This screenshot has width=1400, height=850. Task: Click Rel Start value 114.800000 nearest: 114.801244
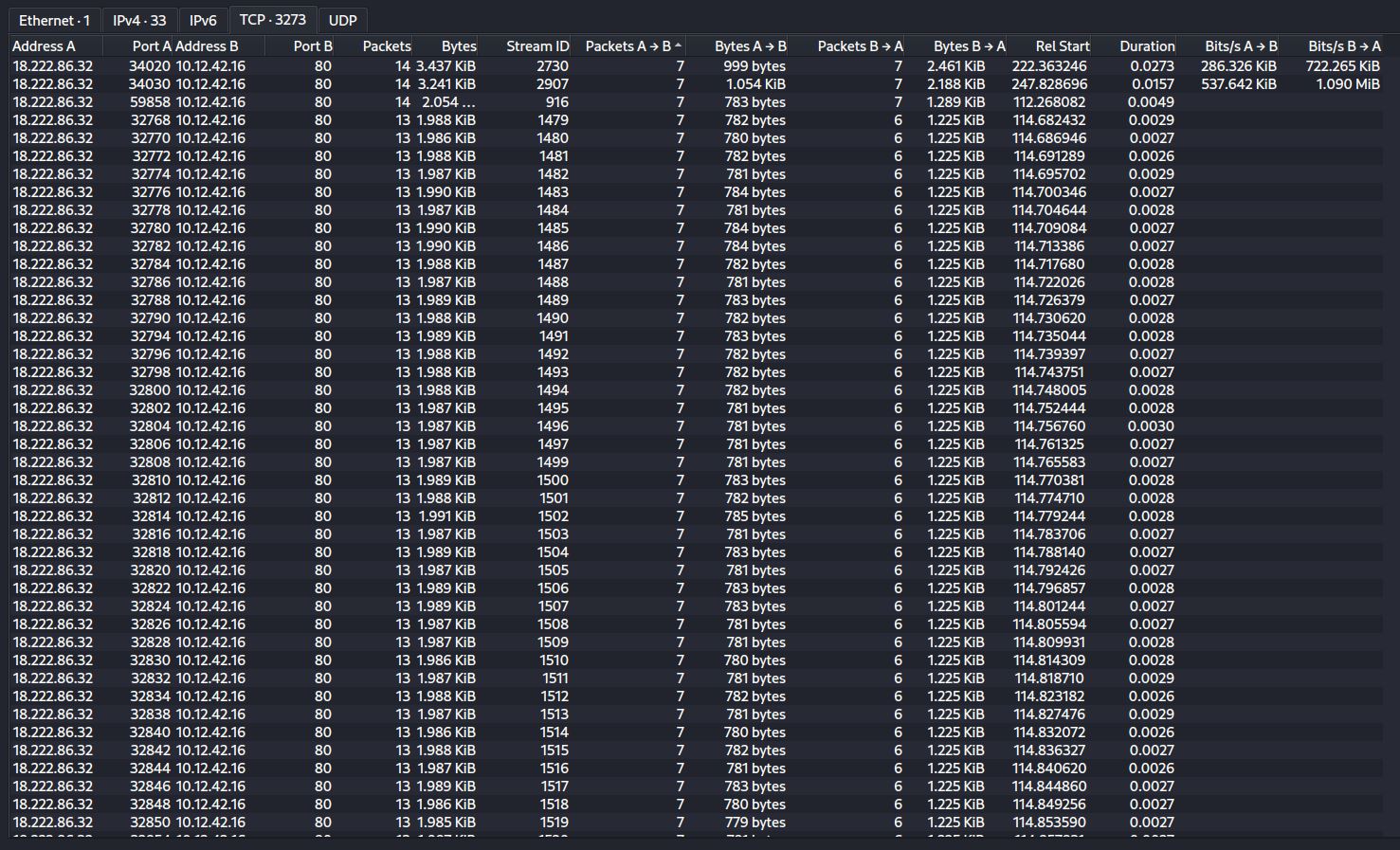pyautogui.click(x=1049, y=606)
